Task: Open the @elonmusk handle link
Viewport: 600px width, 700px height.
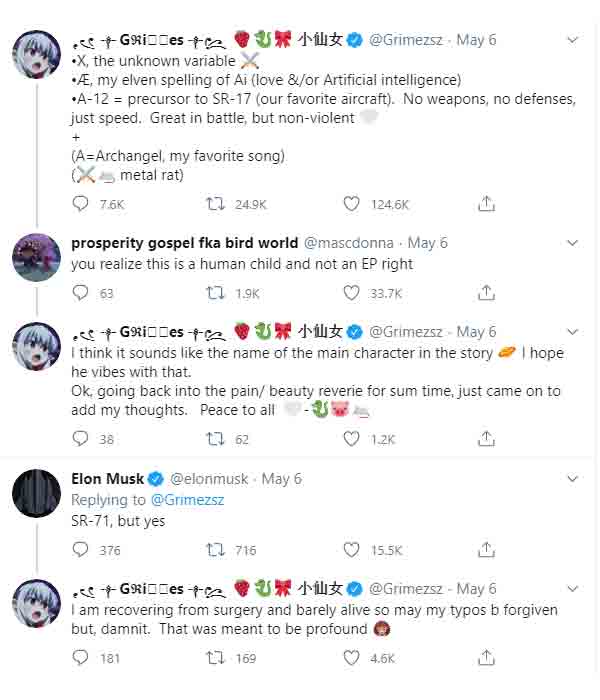Action: click(209, 479)
